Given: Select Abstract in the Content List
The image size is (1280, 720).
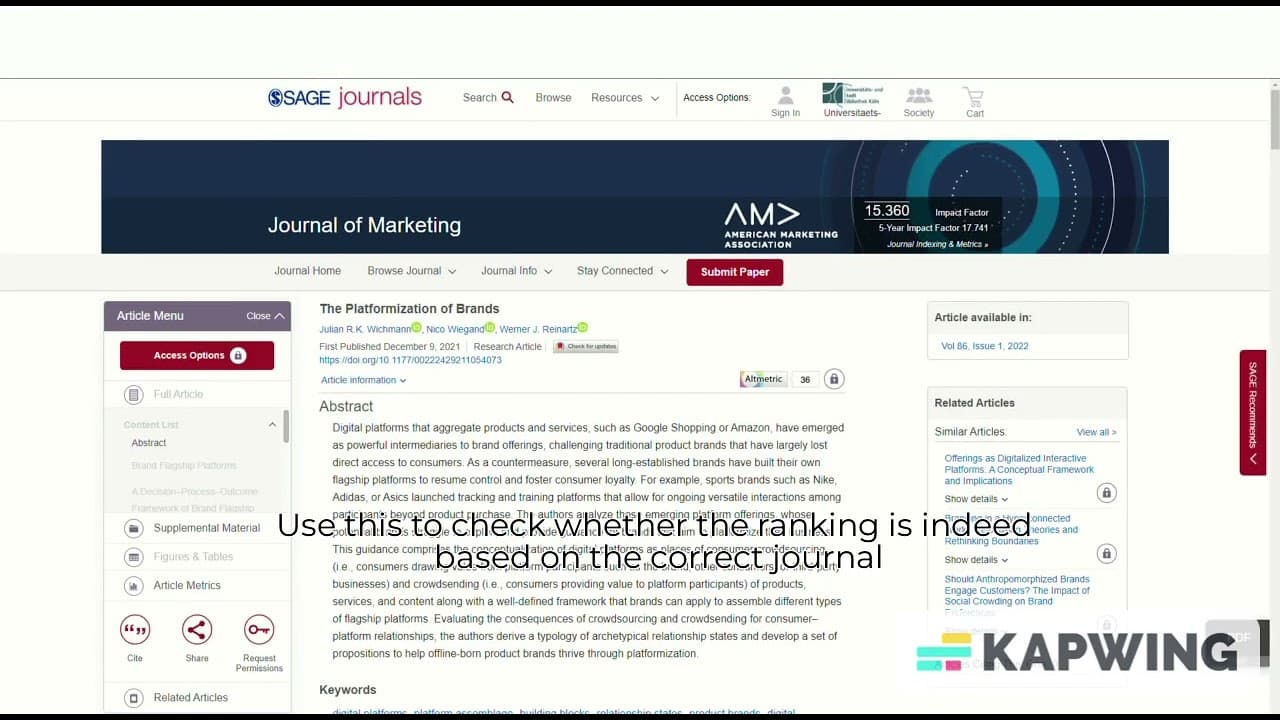Looking at the screenshot, I should click(149, 443).
